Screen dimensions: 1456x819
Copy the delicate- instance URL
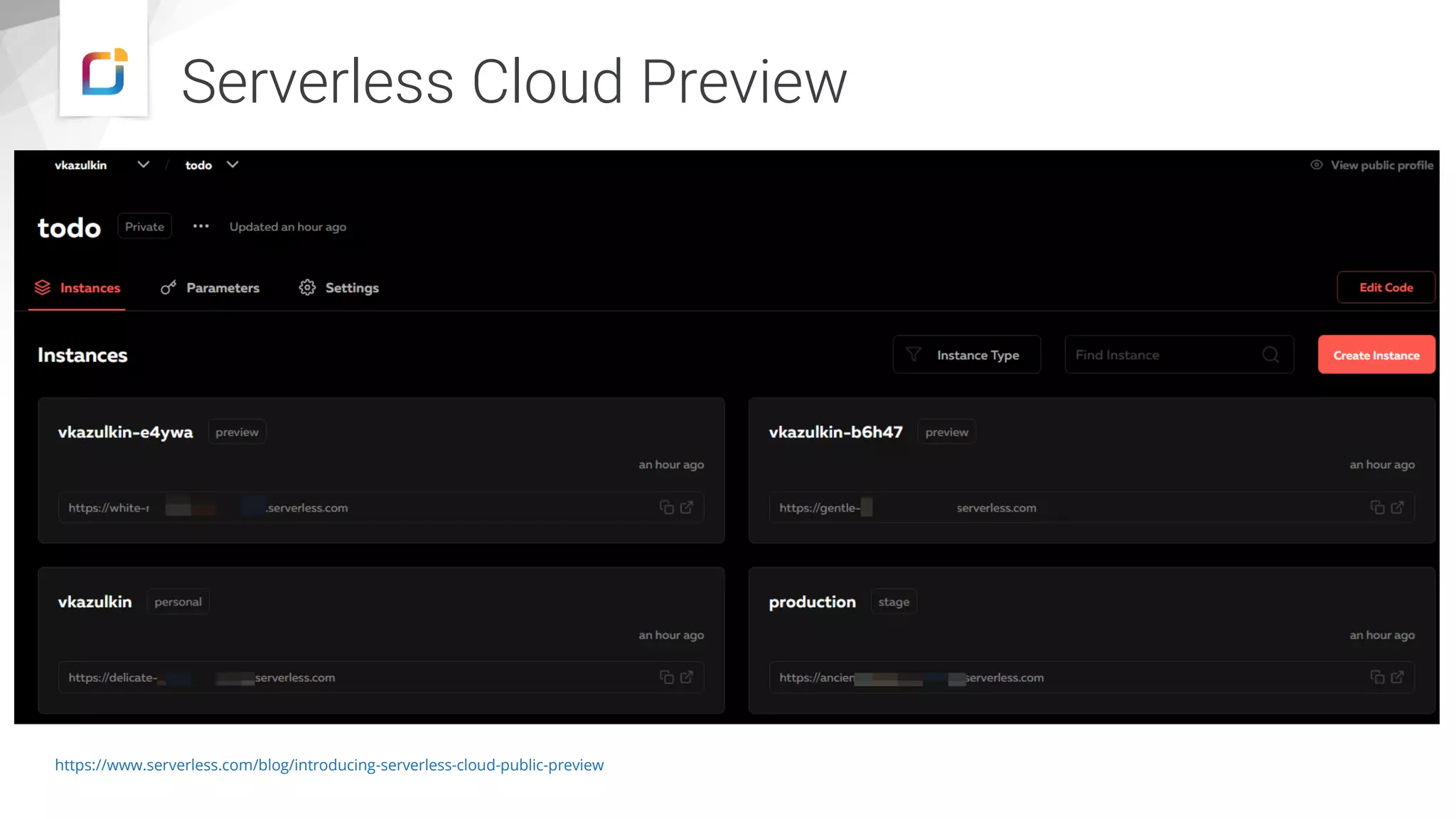(666, 678)
